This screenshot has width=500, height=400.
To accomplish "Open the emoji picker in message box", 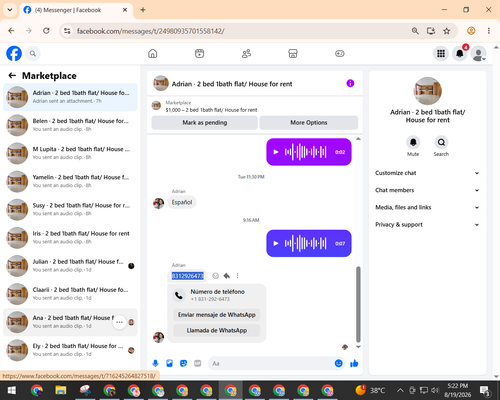I will [x=338, y=363].
